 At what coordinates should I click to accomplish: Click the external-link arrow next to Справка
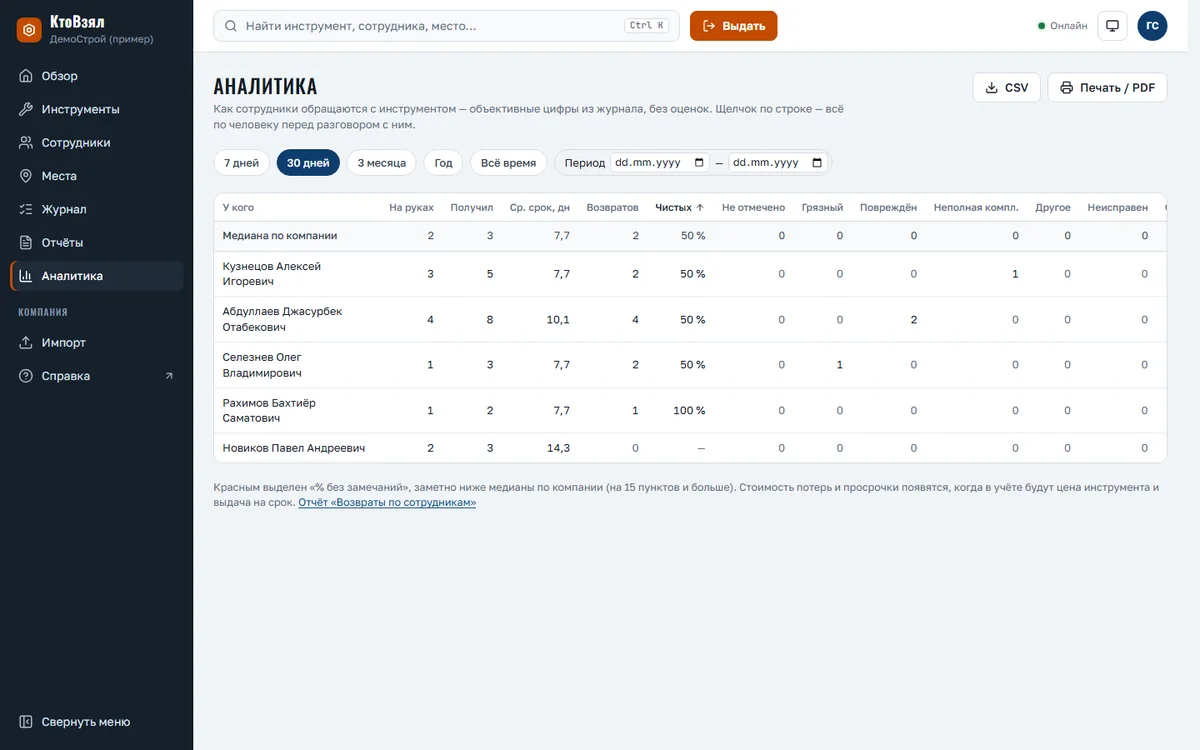point(169,376)
